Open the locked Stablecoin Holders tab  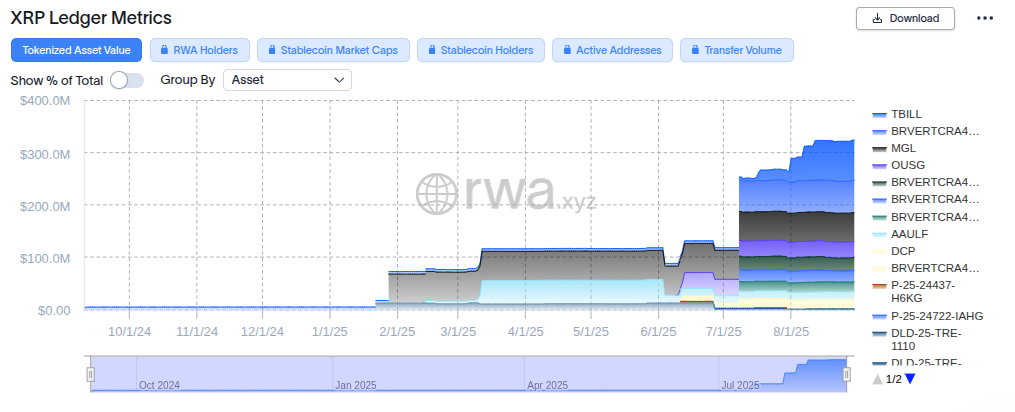coord(481,50)
